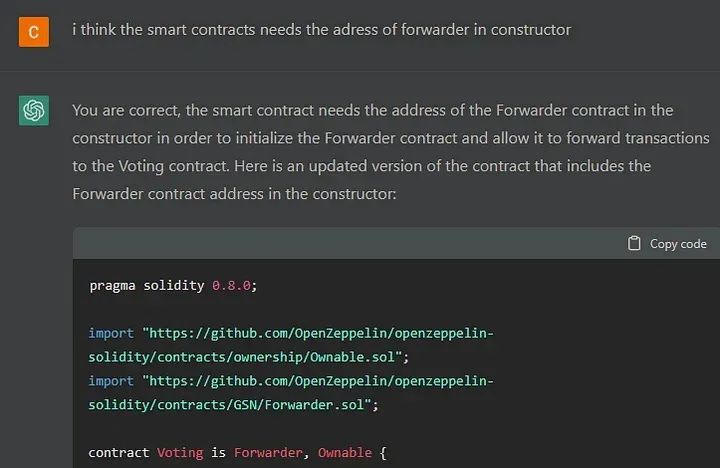Click the gray code block header bar

tap(396, 243)
